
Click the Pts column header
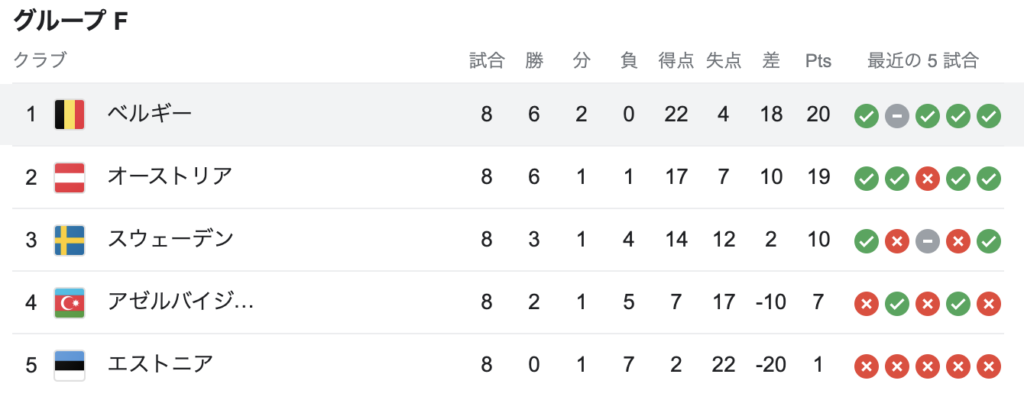818,61
